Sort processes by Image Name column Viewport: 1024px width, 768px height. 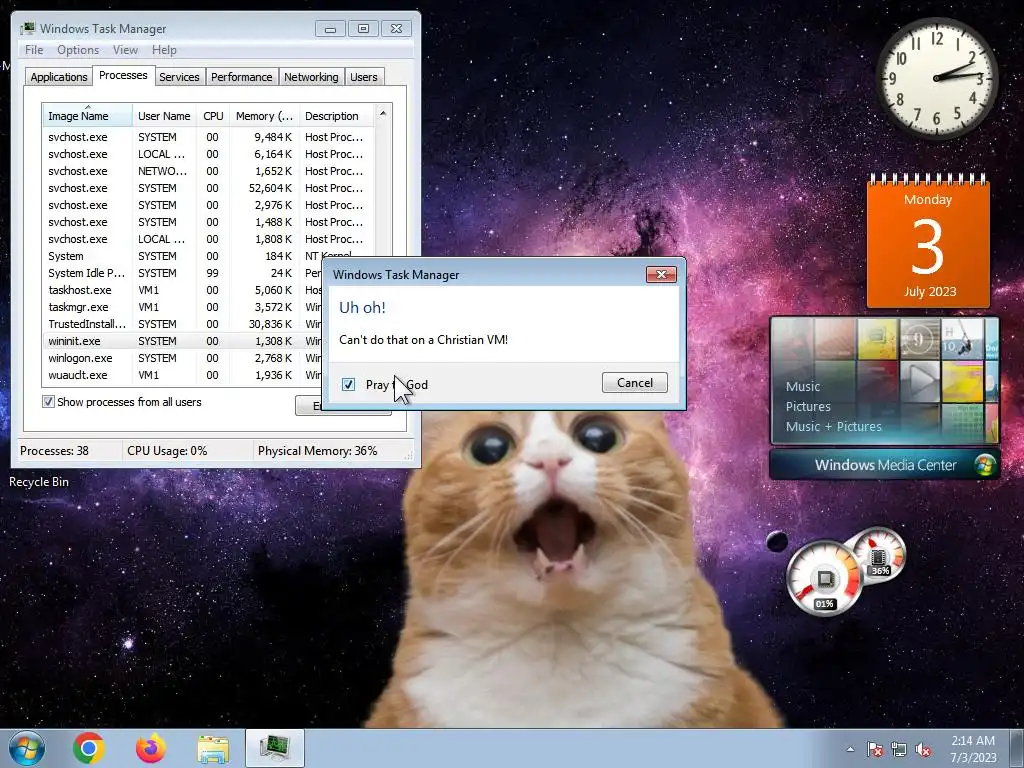pyautogui.click(x=88, y=116)
